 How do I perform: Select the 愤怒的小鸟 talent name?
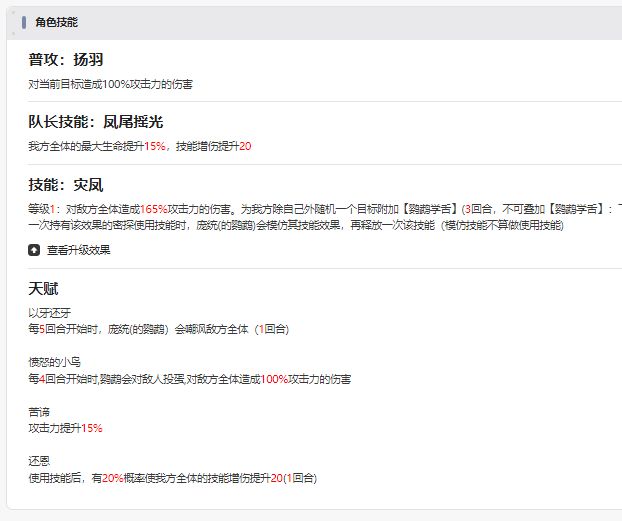coord(54,362)
